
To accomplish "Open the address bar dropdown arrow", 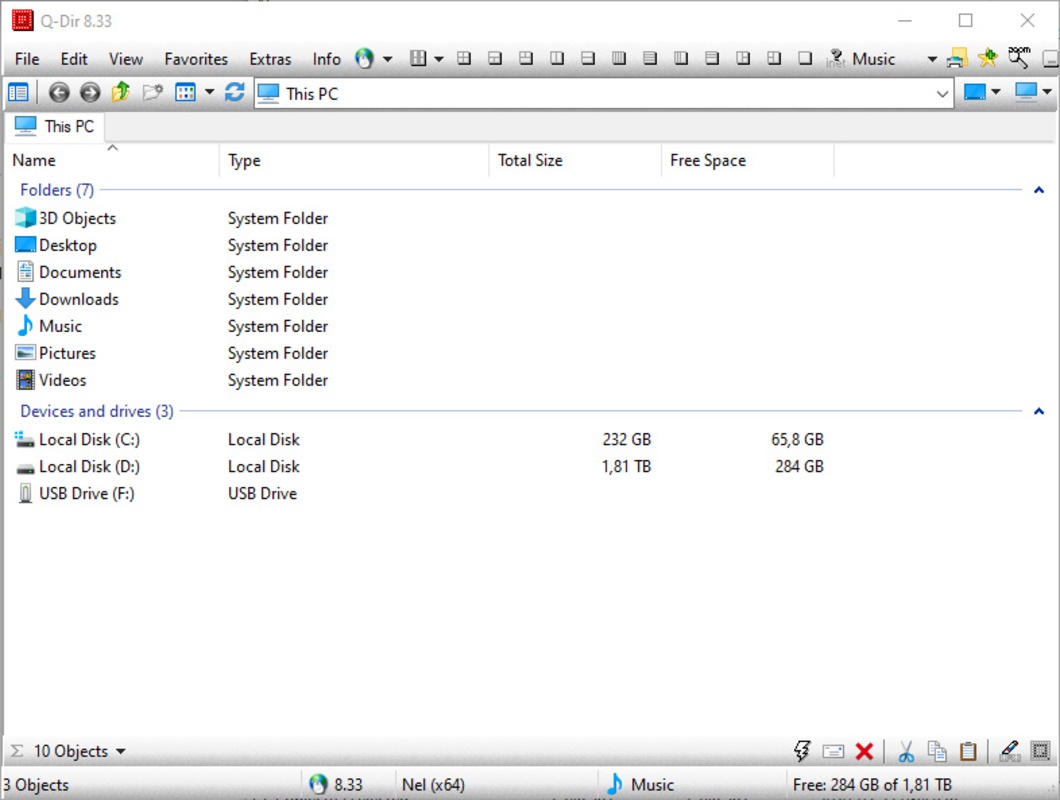I will [942, 94].
